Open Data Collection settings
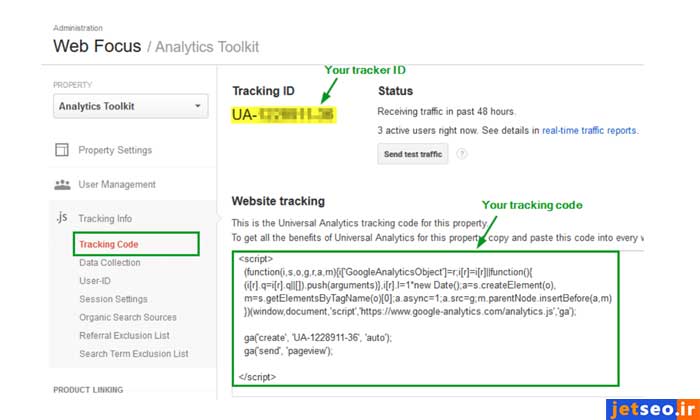The height and width of the screenshot is (420, 700). [110, 262]
